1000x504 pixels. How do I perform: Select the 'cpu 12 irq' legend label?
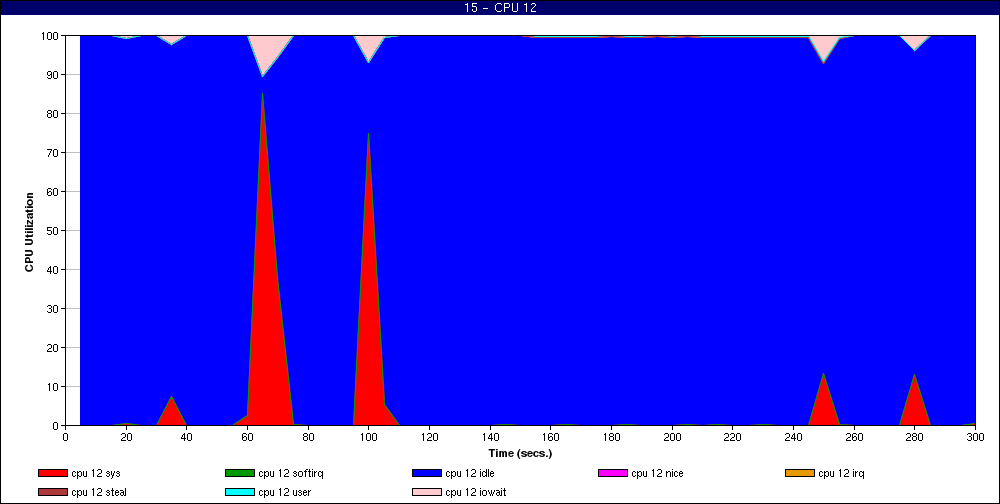tap(841, 473)
